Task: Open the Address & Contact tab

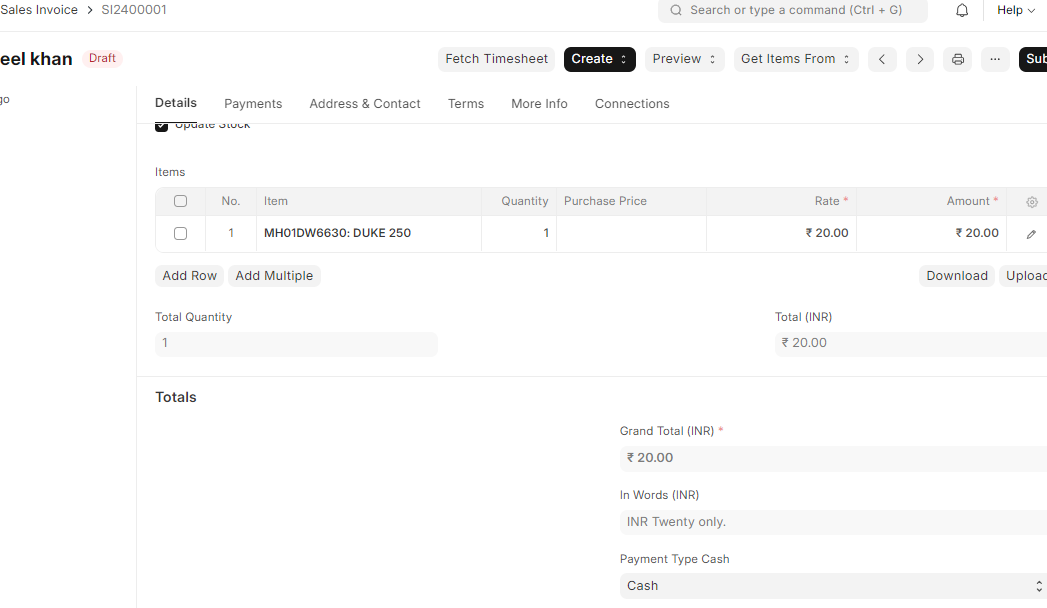Action: (x=365, y=103)
